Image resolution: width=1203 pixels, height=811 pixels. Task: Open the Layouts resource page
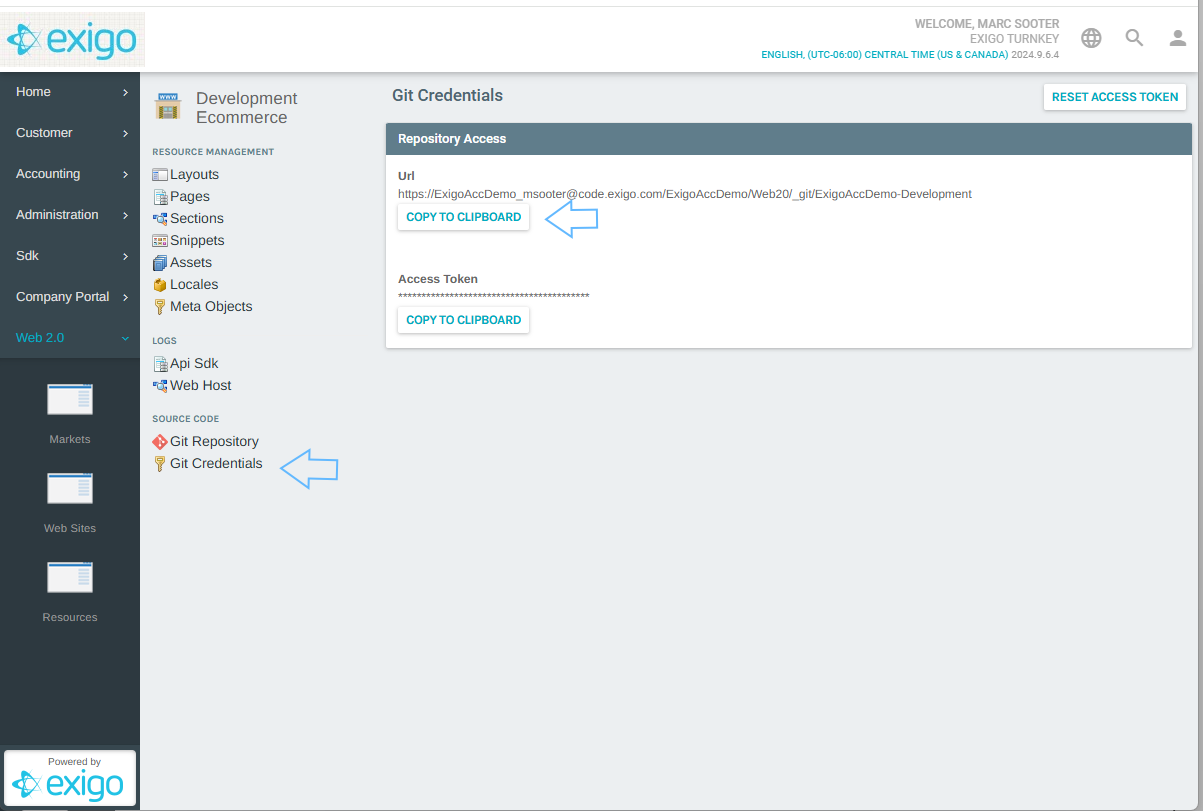(193, 174)
